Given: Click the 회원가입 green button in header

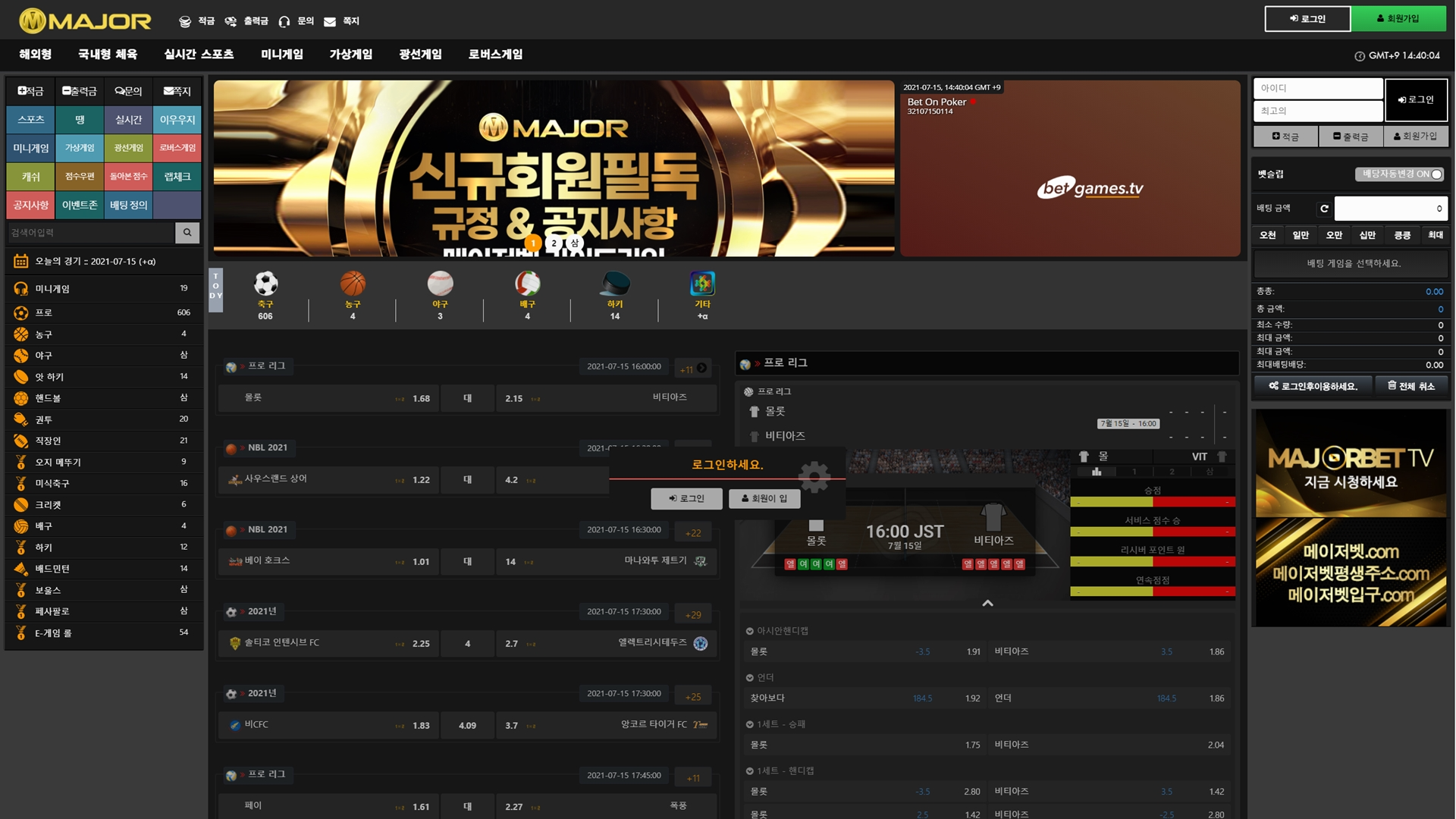Looking at the screenshot, I should 1398,18.
